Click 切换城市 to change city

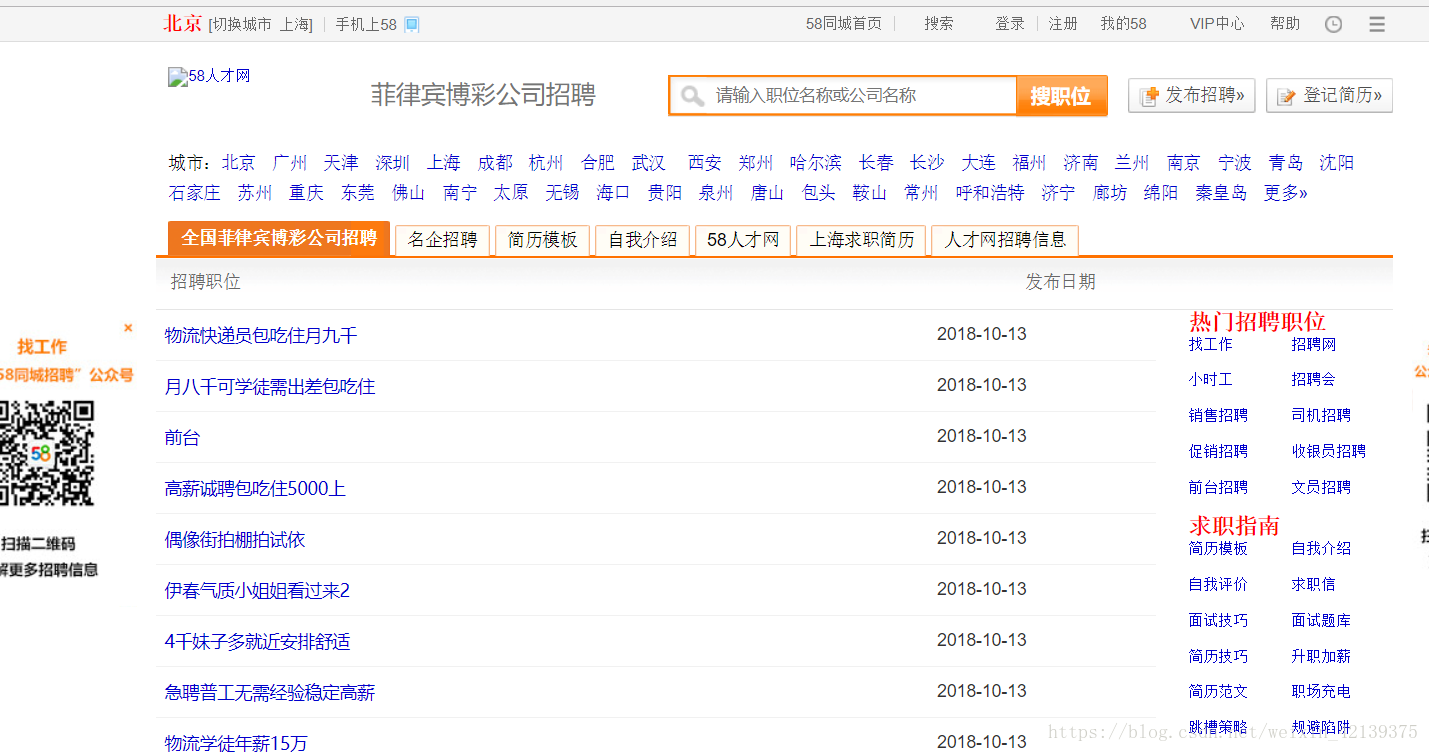pos(242,25)
